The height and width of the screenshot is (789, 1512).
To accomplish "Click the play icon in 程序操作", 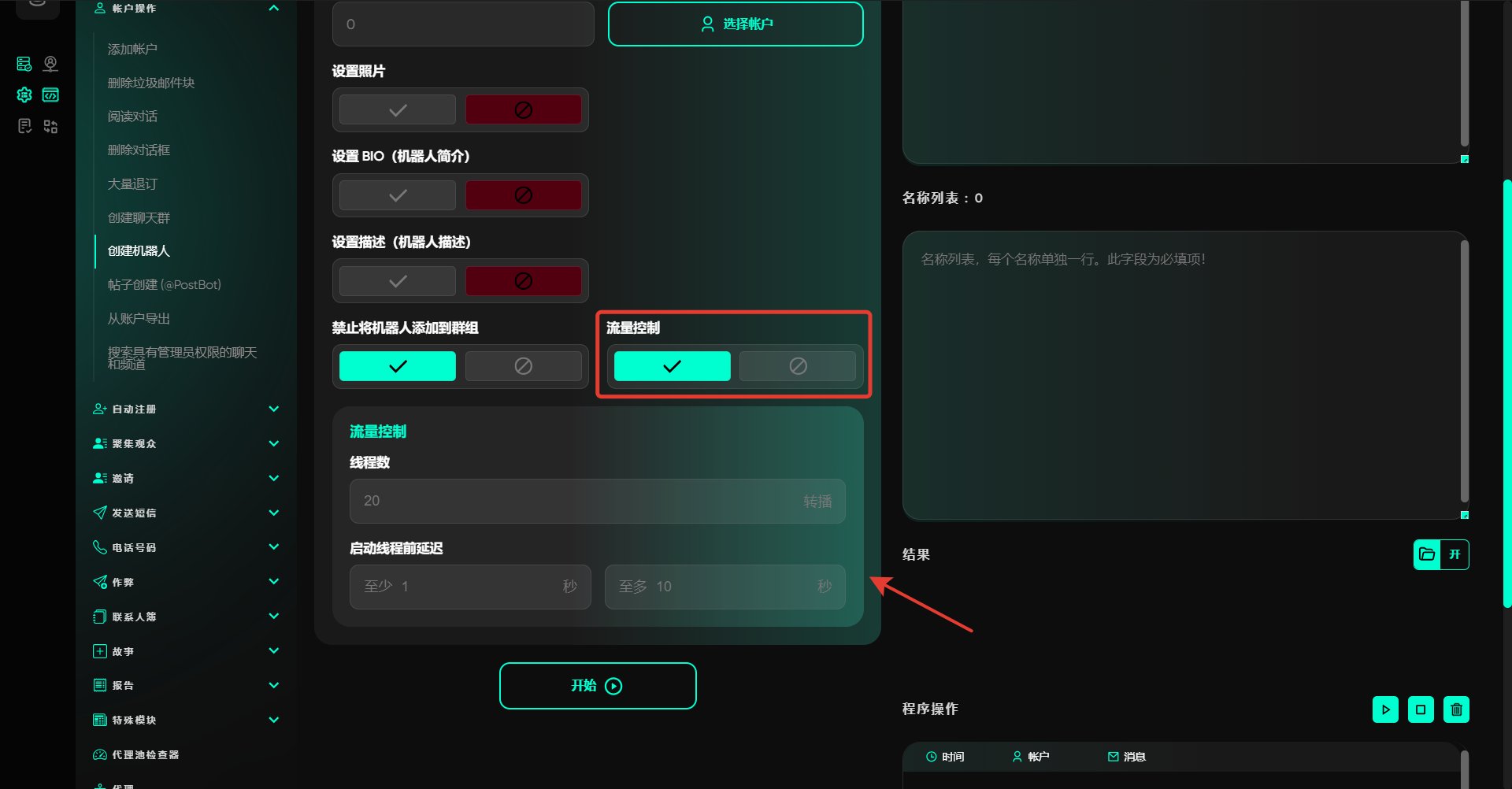I will [x=1385, y=709].
